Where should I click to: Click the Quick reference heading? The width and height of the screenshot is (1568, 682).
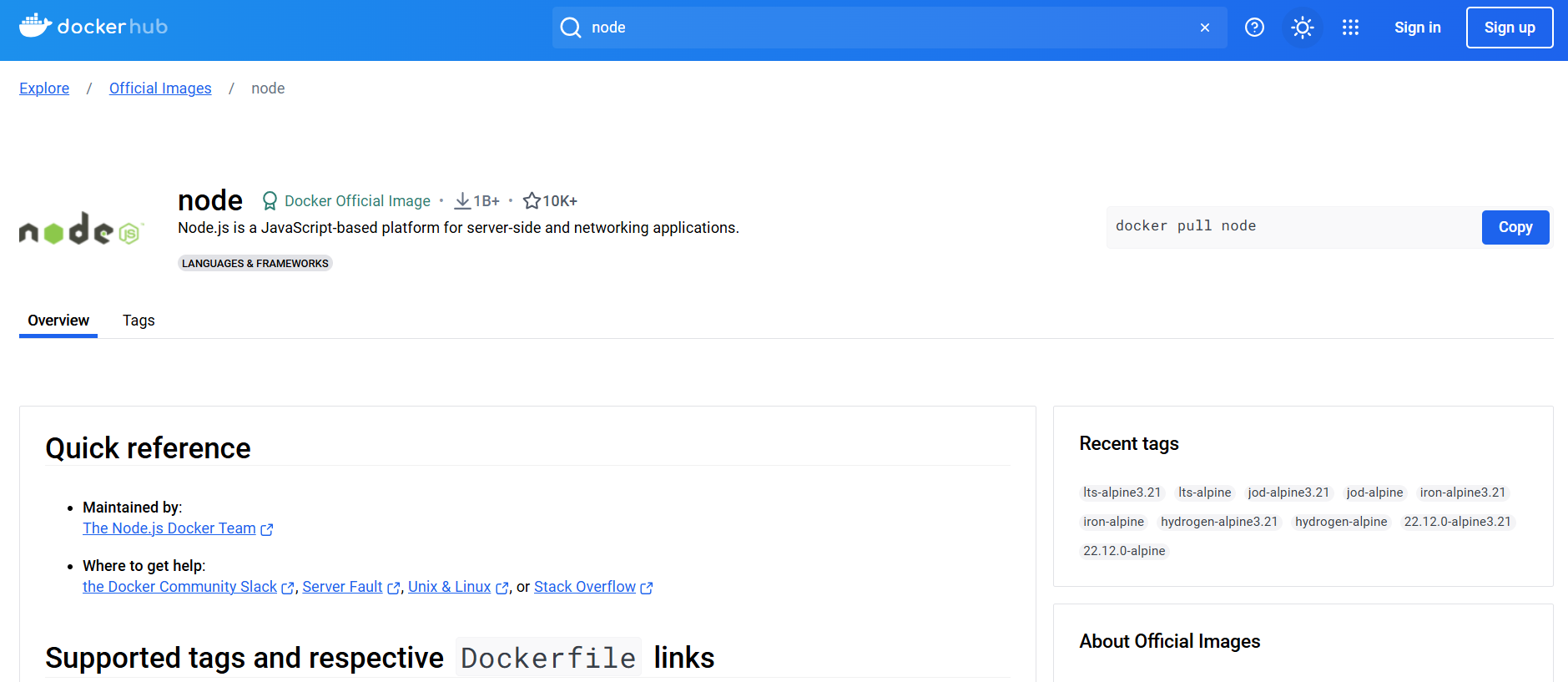(148, 448)
